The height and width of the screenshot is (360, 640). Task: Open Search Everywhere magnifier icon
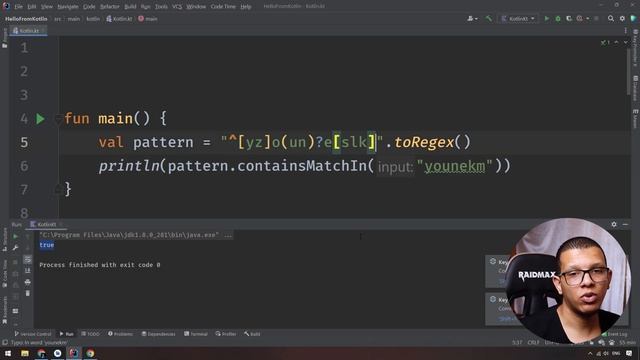tap(611, 18)
